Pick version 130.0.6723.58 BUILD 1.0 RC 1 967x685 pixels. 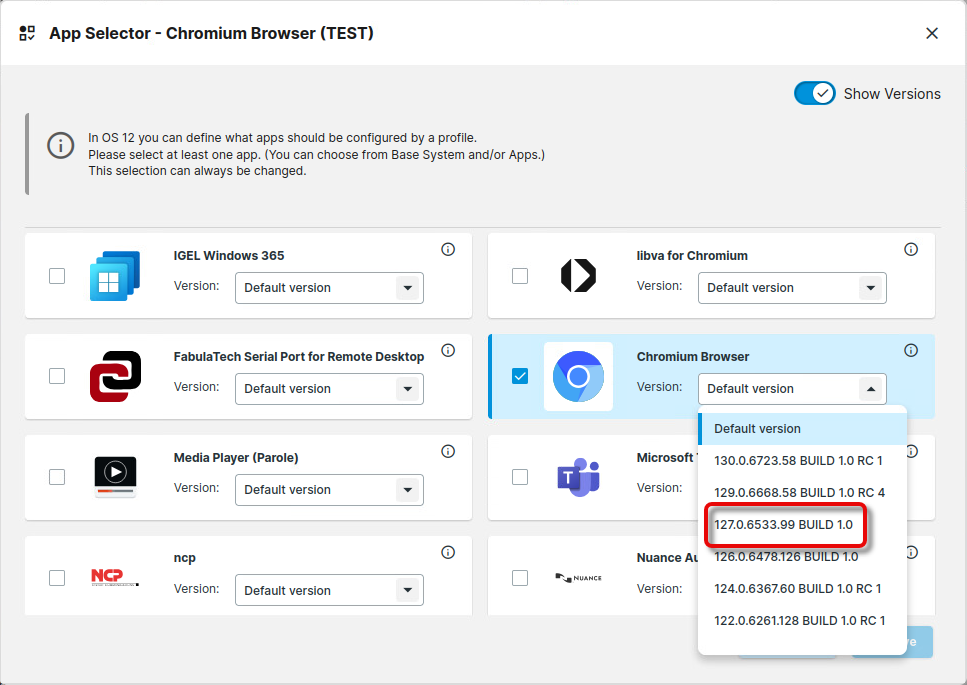(798, 461)
